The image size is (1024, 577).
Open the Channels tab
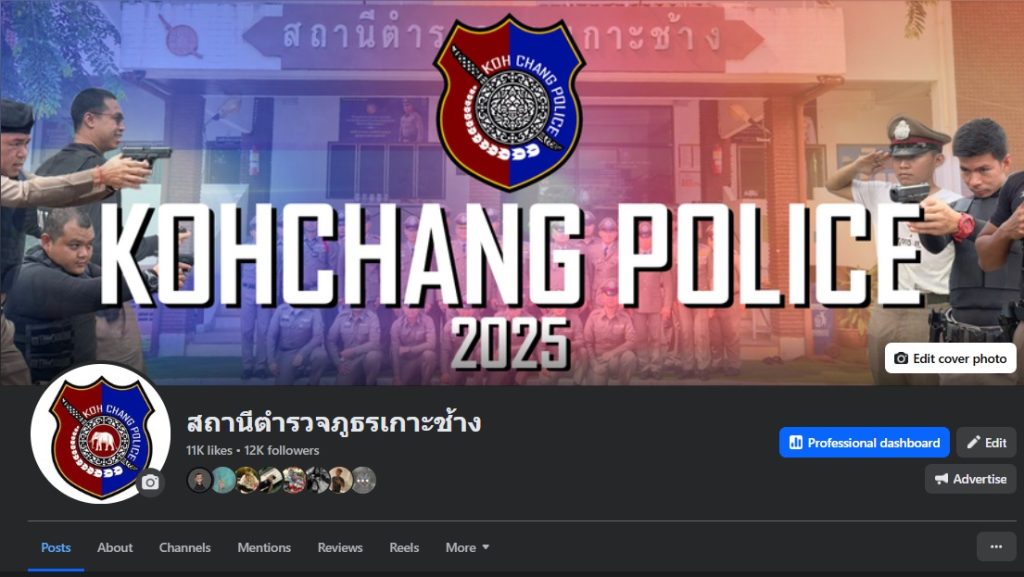tap(185, 548)
